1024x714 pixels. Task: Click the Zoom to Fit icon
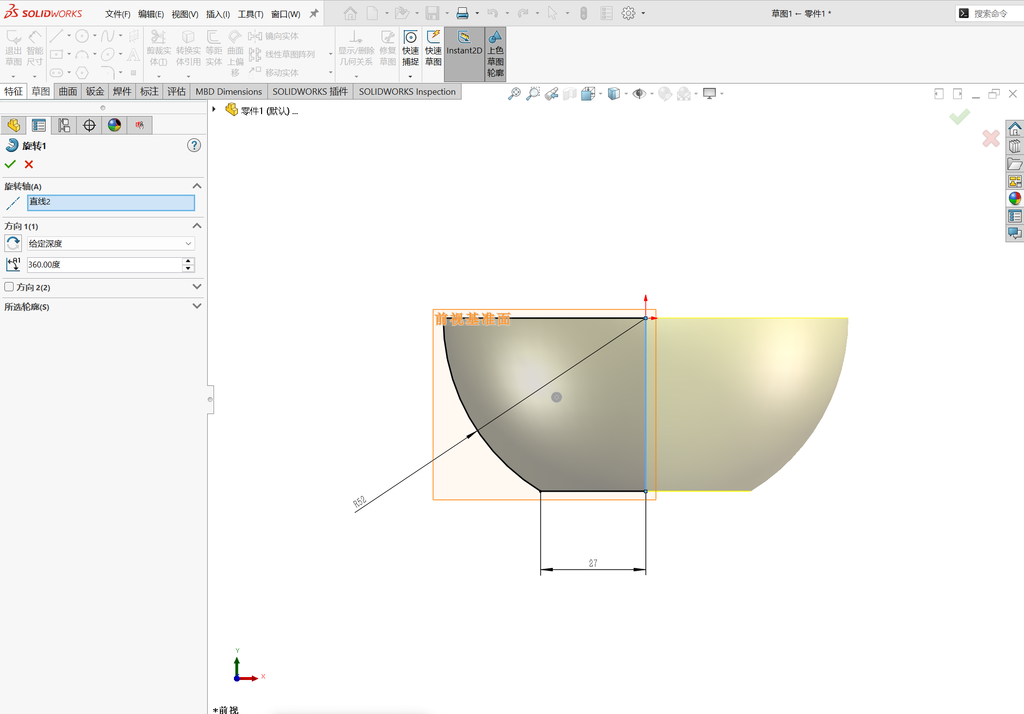coord(515,94)
